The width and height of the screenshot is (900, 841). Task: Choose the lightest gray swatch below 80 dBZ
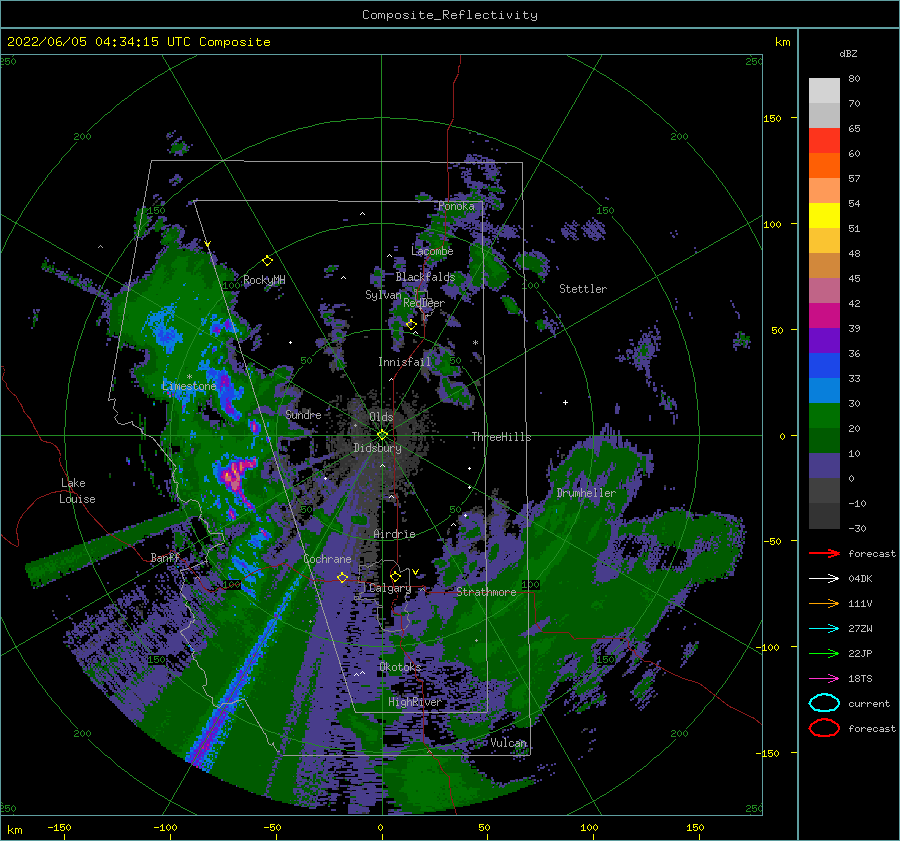pyautogui.click(x=824, y=90)
